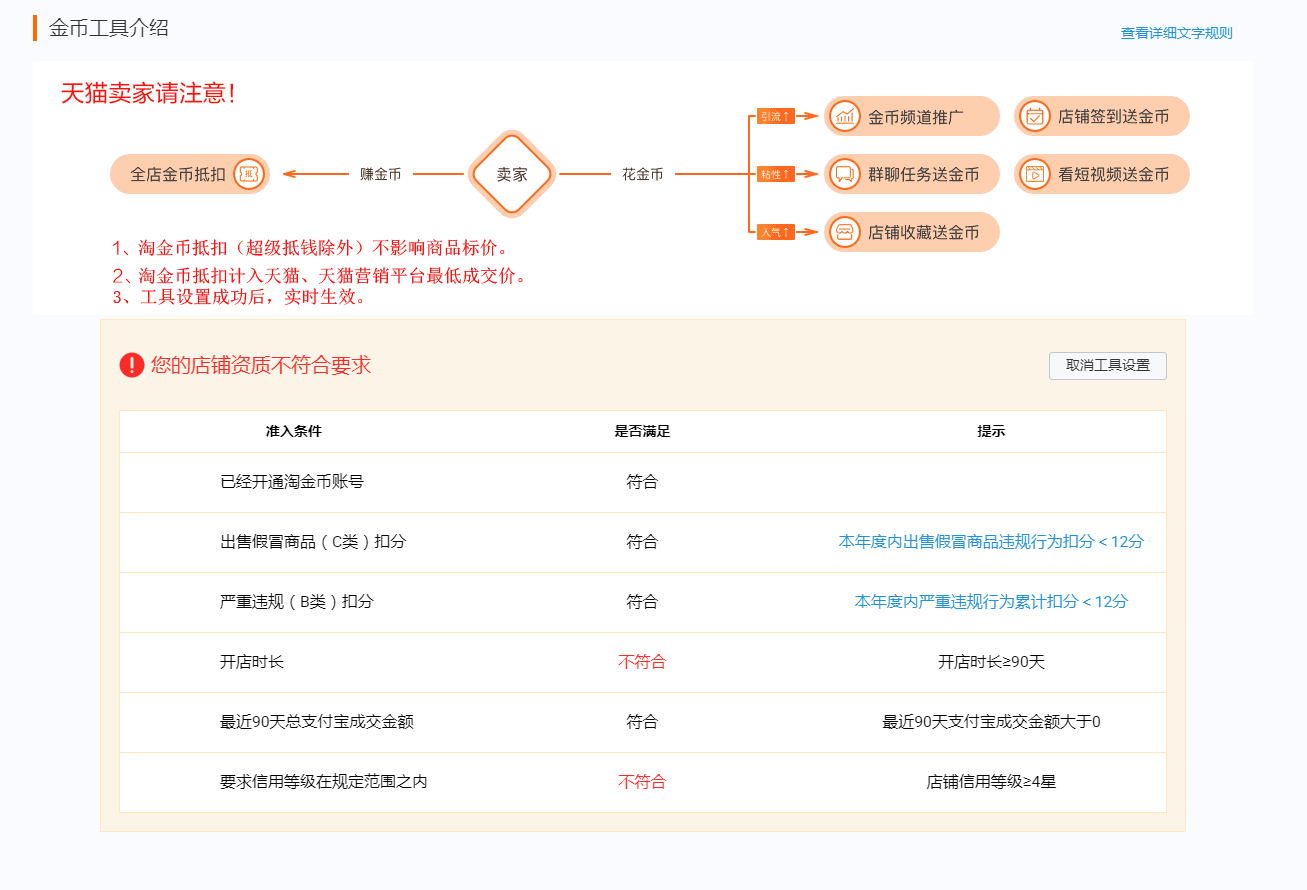Click the table cell 出售假冒商品（C类）扣分
Screen dimensions: 1307x890
point(313,542)
